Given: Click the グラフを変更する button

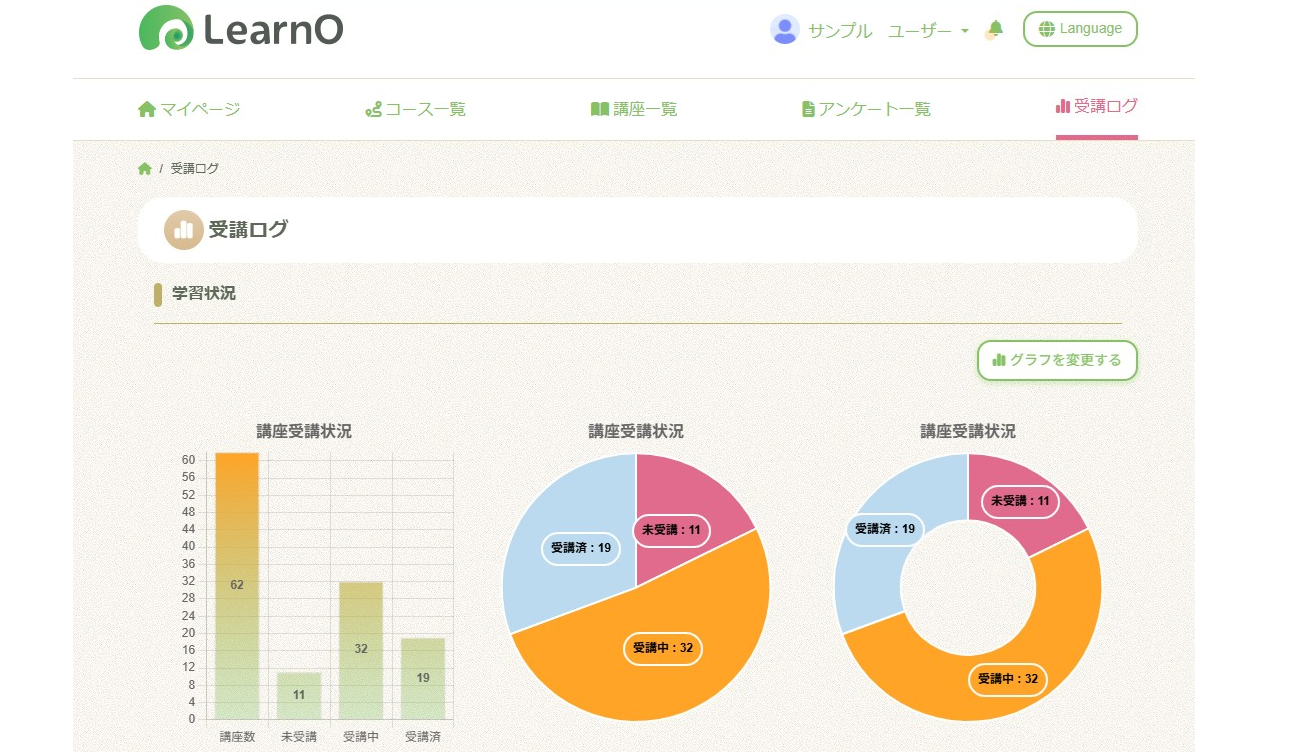Looking at the screenshot, I should (1057, 360).
